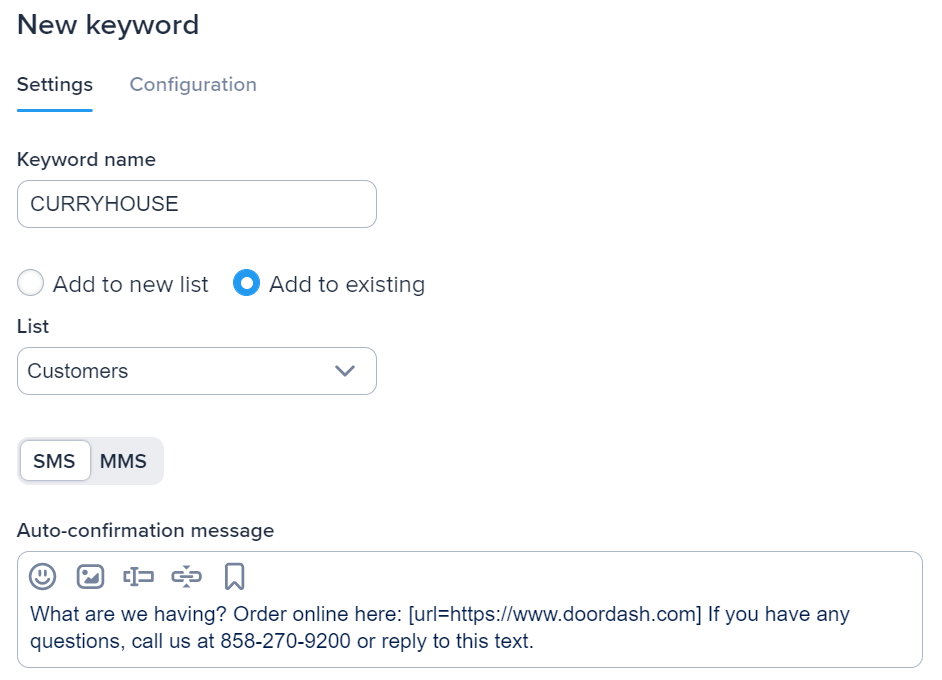Click the insert image icon
This screenshot has height=680, width=942.
click(90, 576)
